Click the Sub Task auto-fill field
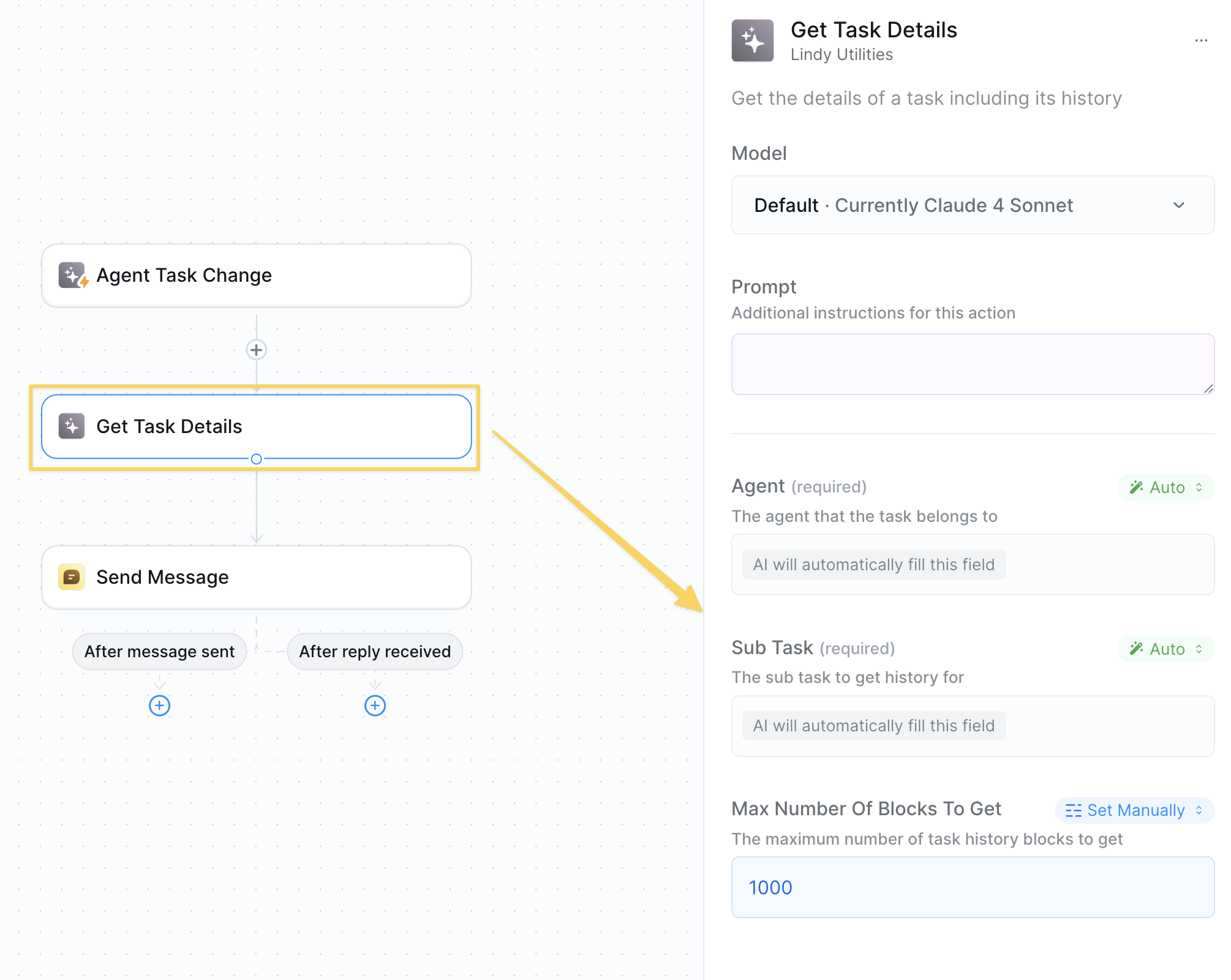The image size is (1231, 980). pyautogui.click(x=973, y=726)
